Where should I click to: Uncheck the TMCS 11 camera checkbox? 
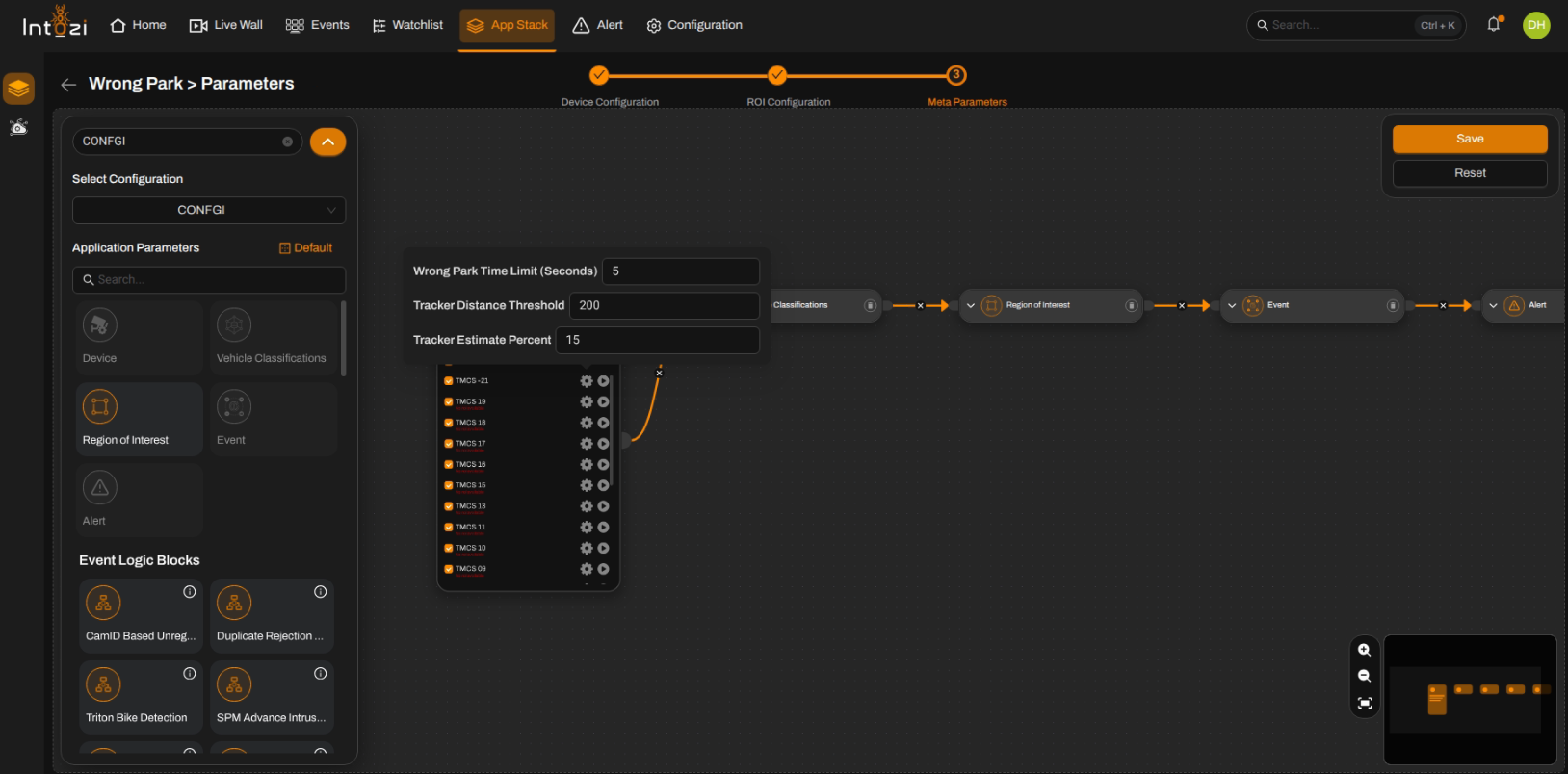tap(448, 528)
